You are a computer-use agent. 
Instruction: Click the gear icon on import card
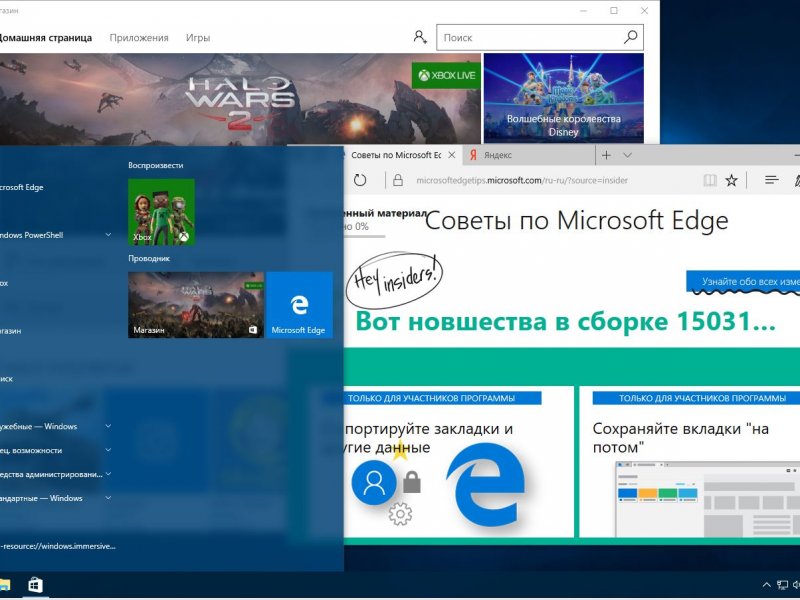(401, 514)
